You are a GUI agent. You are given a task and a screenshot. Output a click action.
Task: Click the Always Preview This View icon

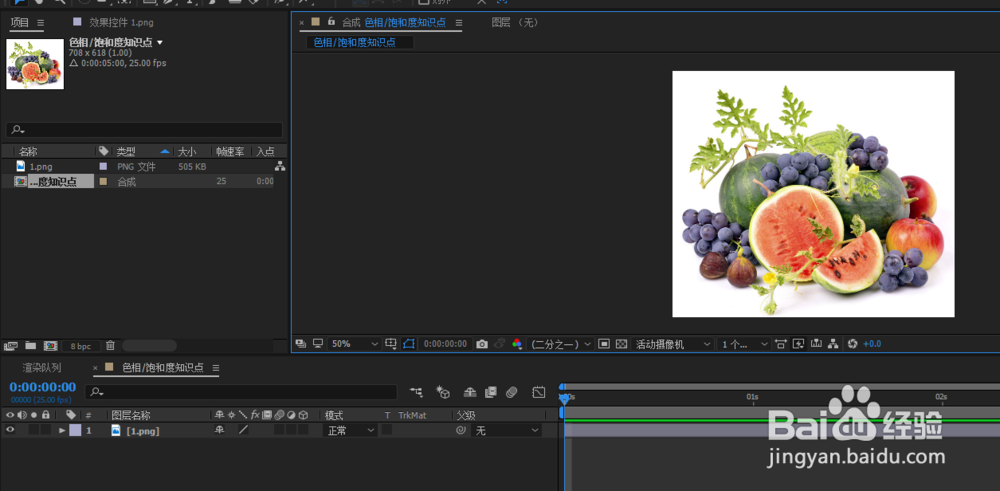pos(301,344)
